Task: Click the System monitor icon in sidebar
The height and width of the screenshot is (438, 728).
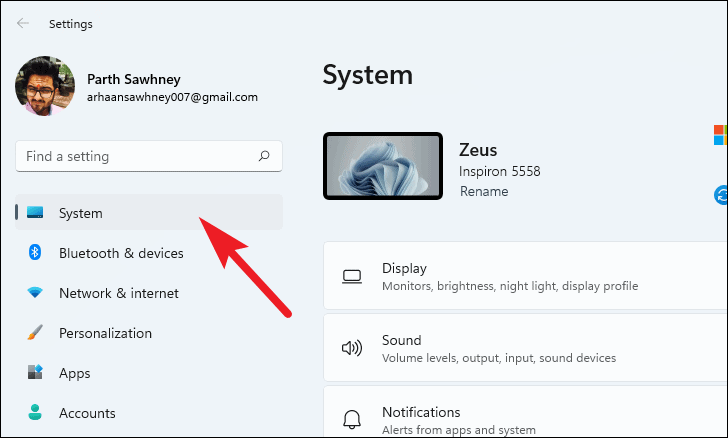Action: click(x=35, y=213)
